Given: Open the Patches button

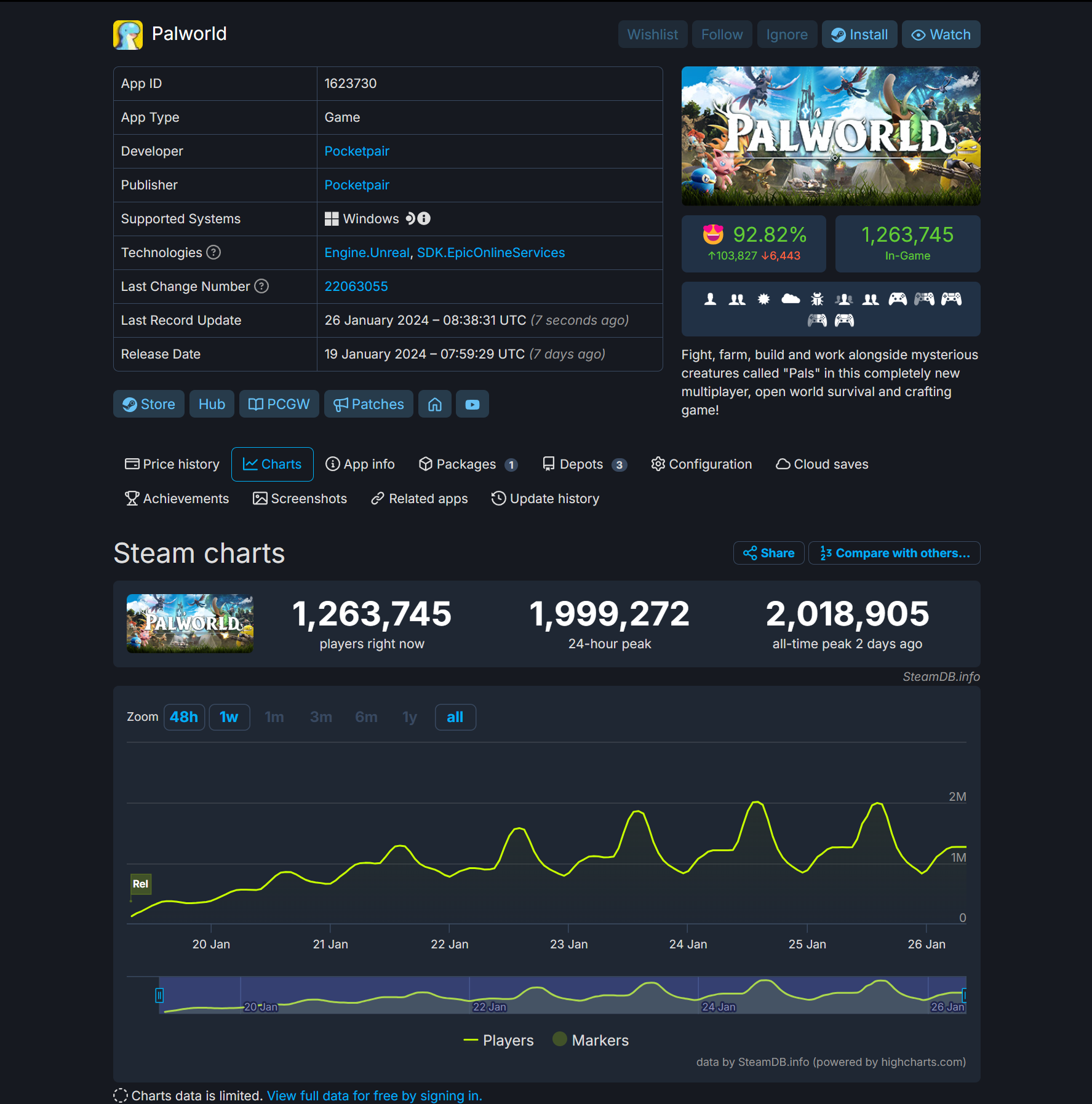Looking at the screenshot, I should pos(369,404).
